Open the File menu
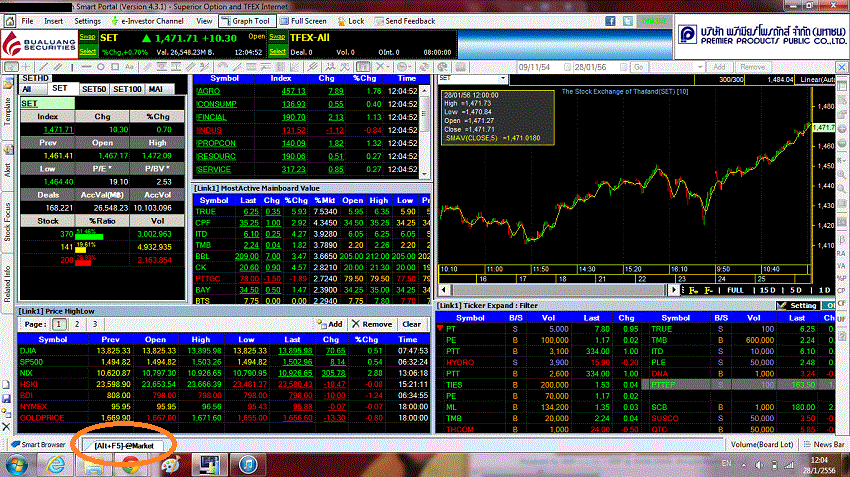 (27, 21)
